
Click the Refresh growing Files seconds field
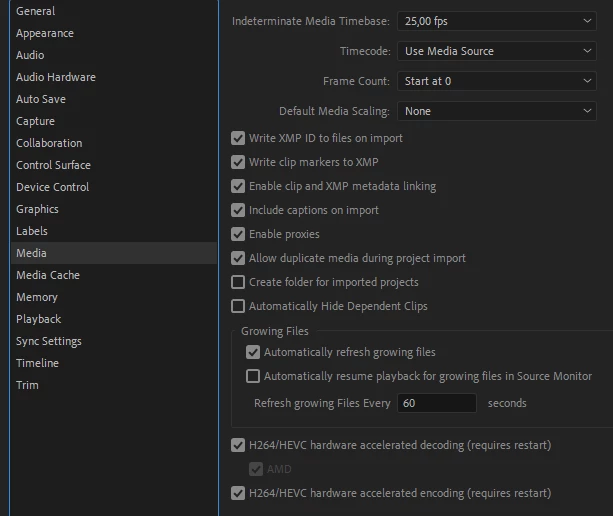pos(437,403)
